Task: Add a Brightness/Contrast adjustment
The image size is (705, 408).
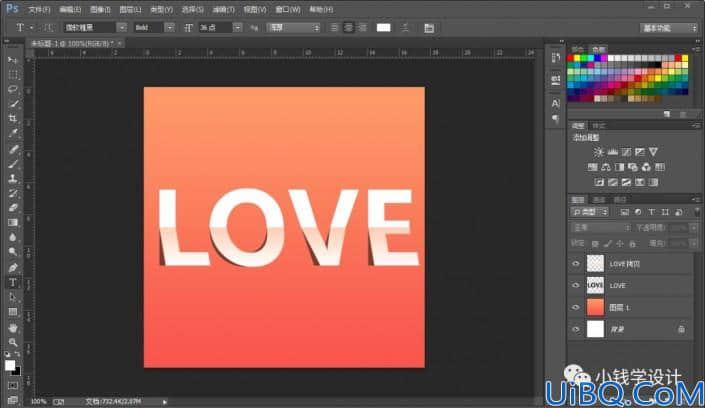Action: tap(598, 152)
